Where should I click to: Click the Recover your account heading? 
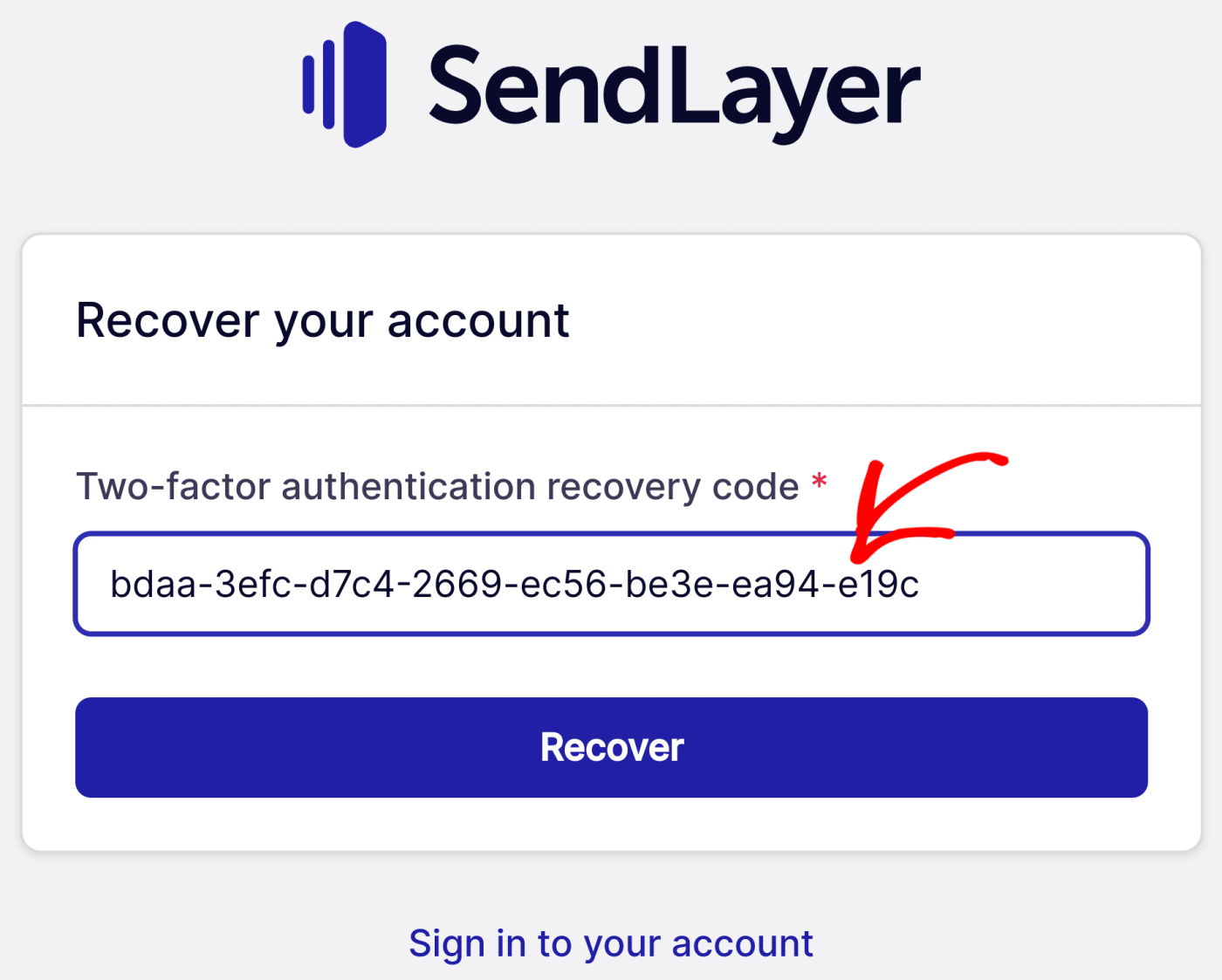pyautogui.click(x=323, y=320)
